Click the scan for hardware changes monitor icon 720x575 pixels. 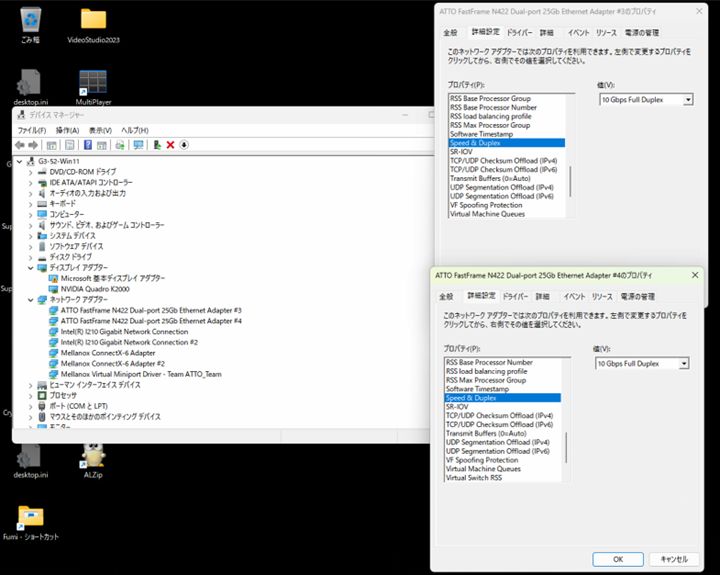coord(137,145)
